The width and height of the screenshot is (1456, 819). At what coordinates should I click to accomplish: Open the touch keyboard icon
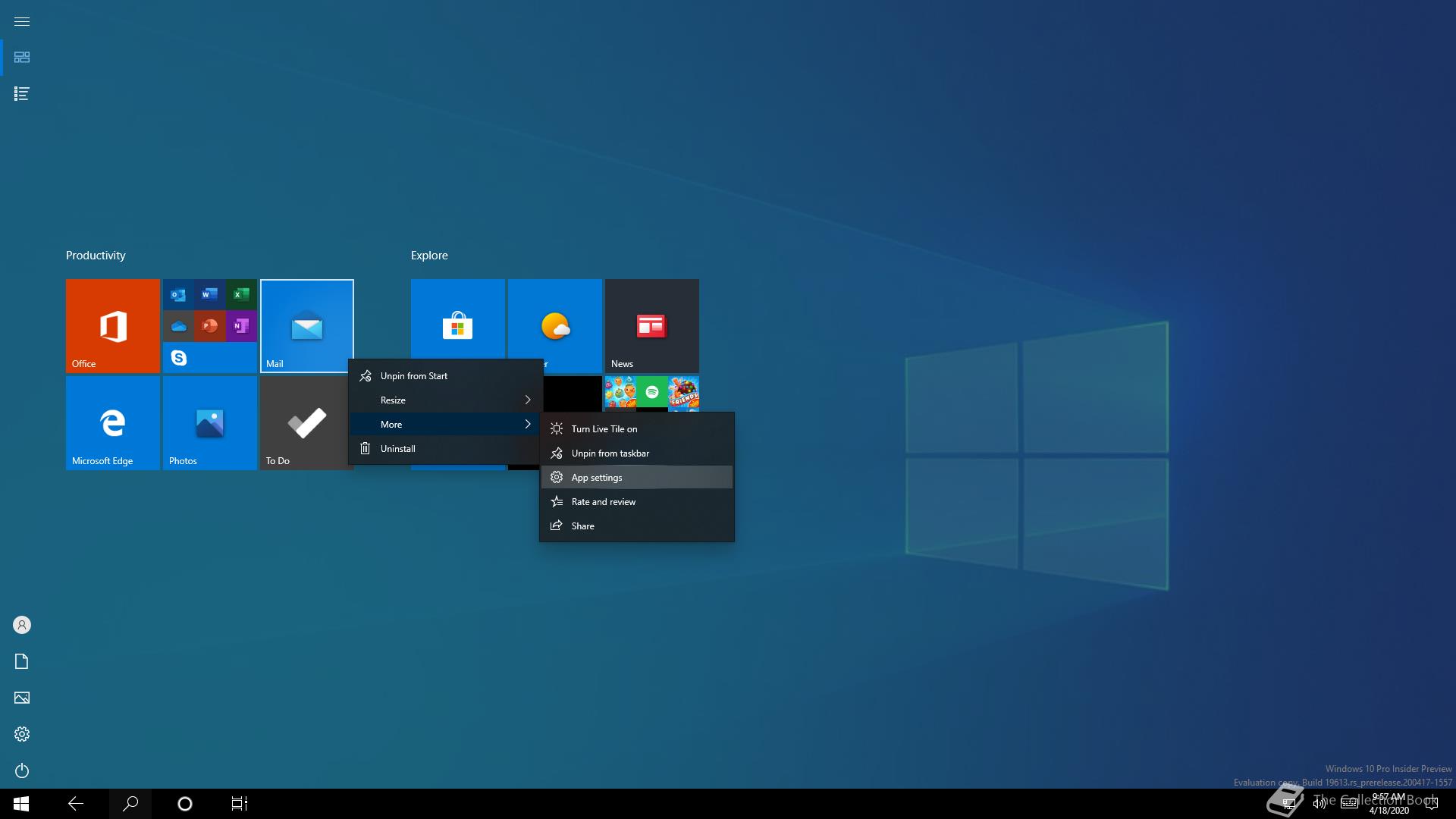pos(1349,804)
